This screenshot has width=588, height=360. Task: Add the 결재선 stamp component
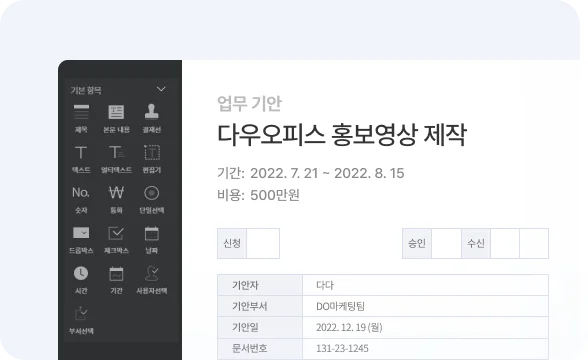(152, 111)
